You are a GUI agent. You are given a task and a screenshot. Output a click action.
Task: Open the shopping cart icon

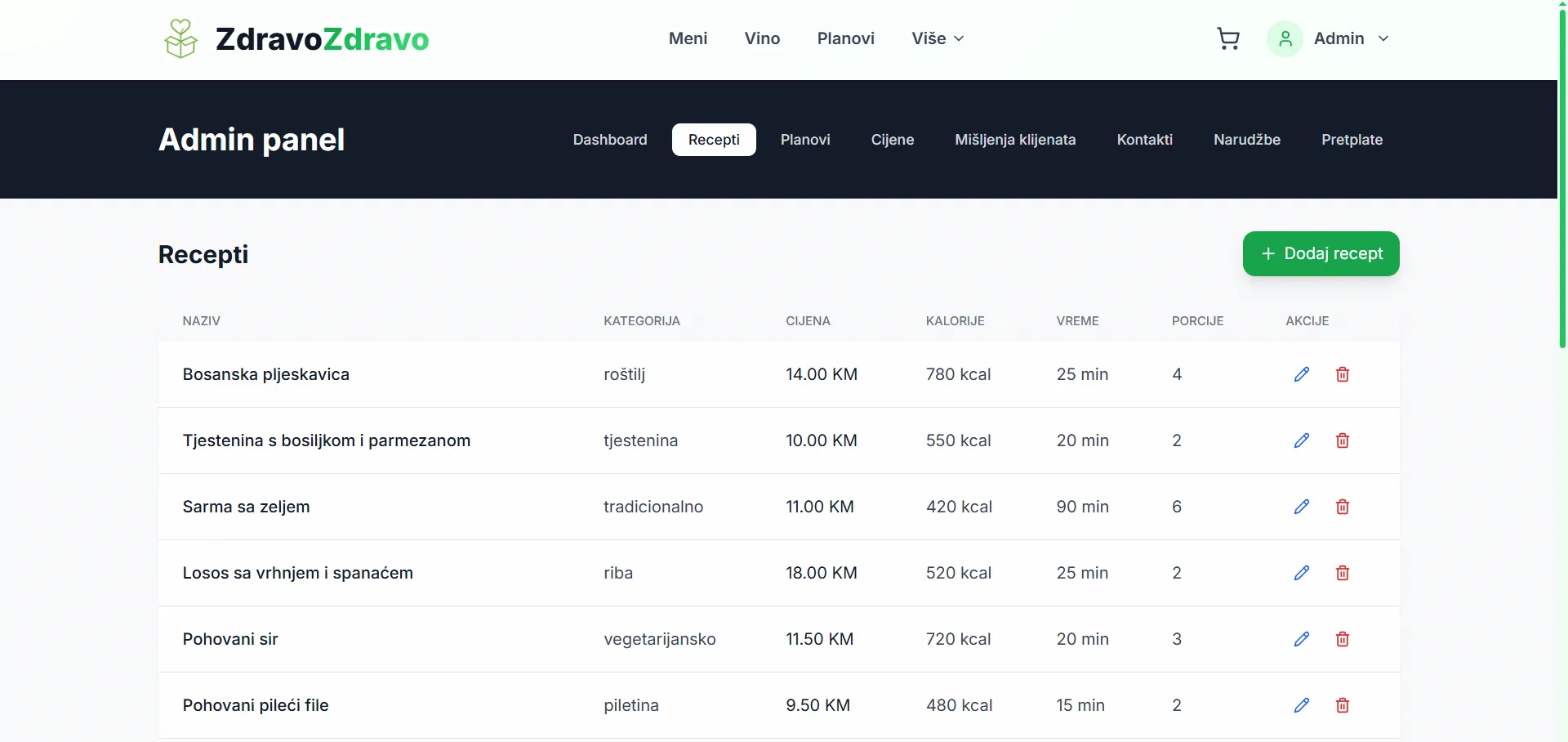click(1228, 38)
